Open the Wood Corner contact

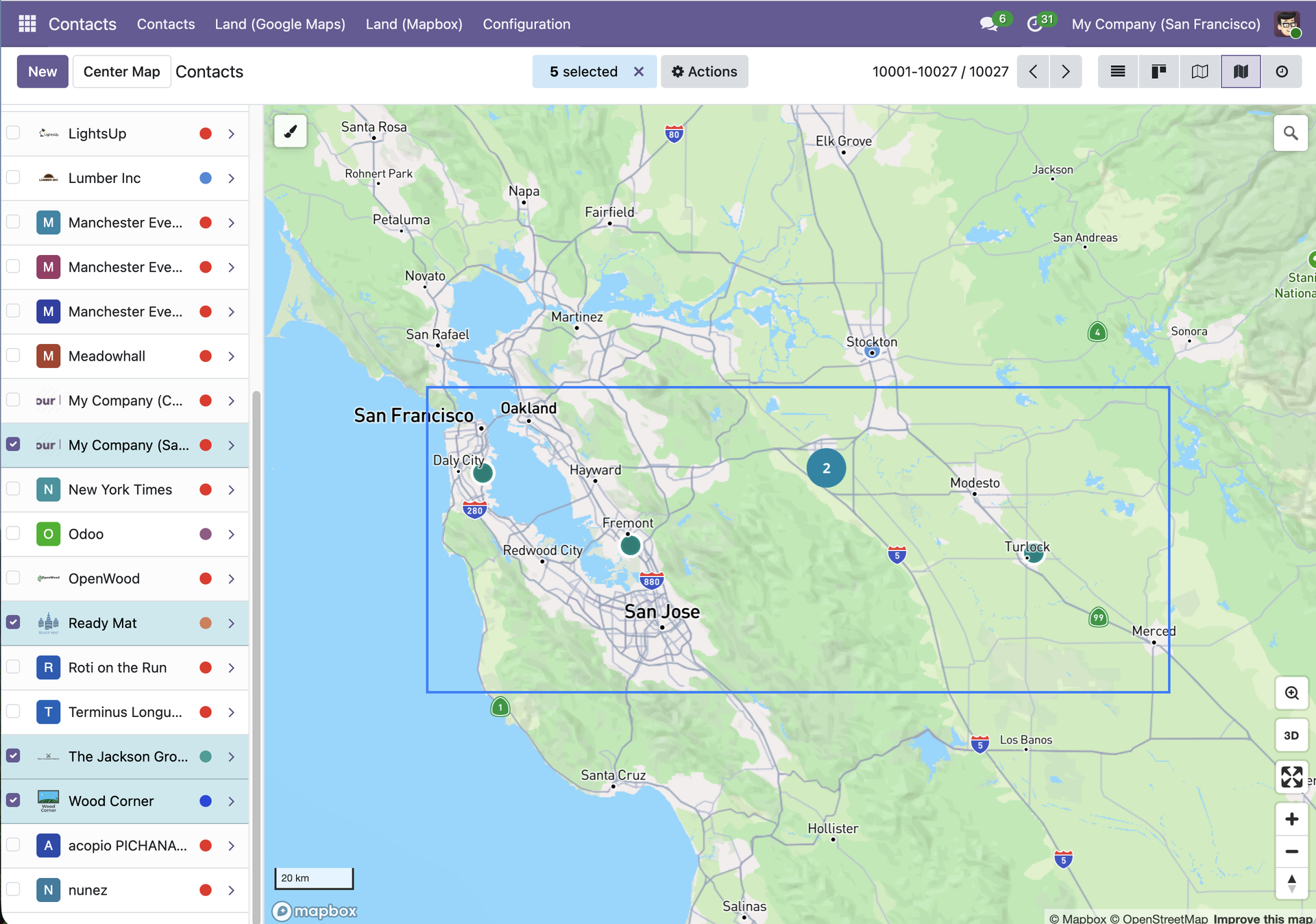pos(111,801)
